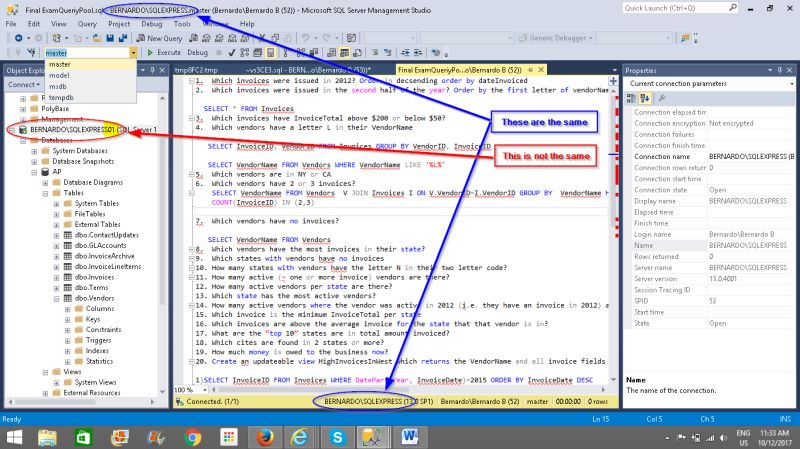Click the Save All icon
This screenshot has width=800, height=449.
pos(123,38)
